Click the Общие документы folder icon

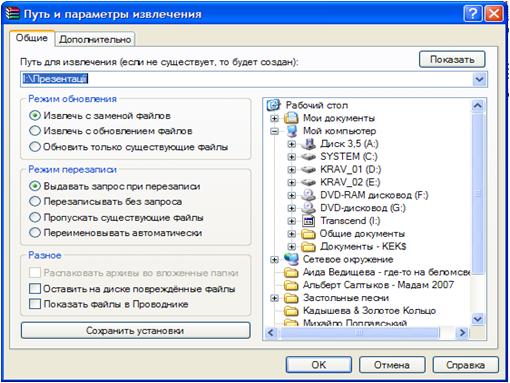[308, 234]
